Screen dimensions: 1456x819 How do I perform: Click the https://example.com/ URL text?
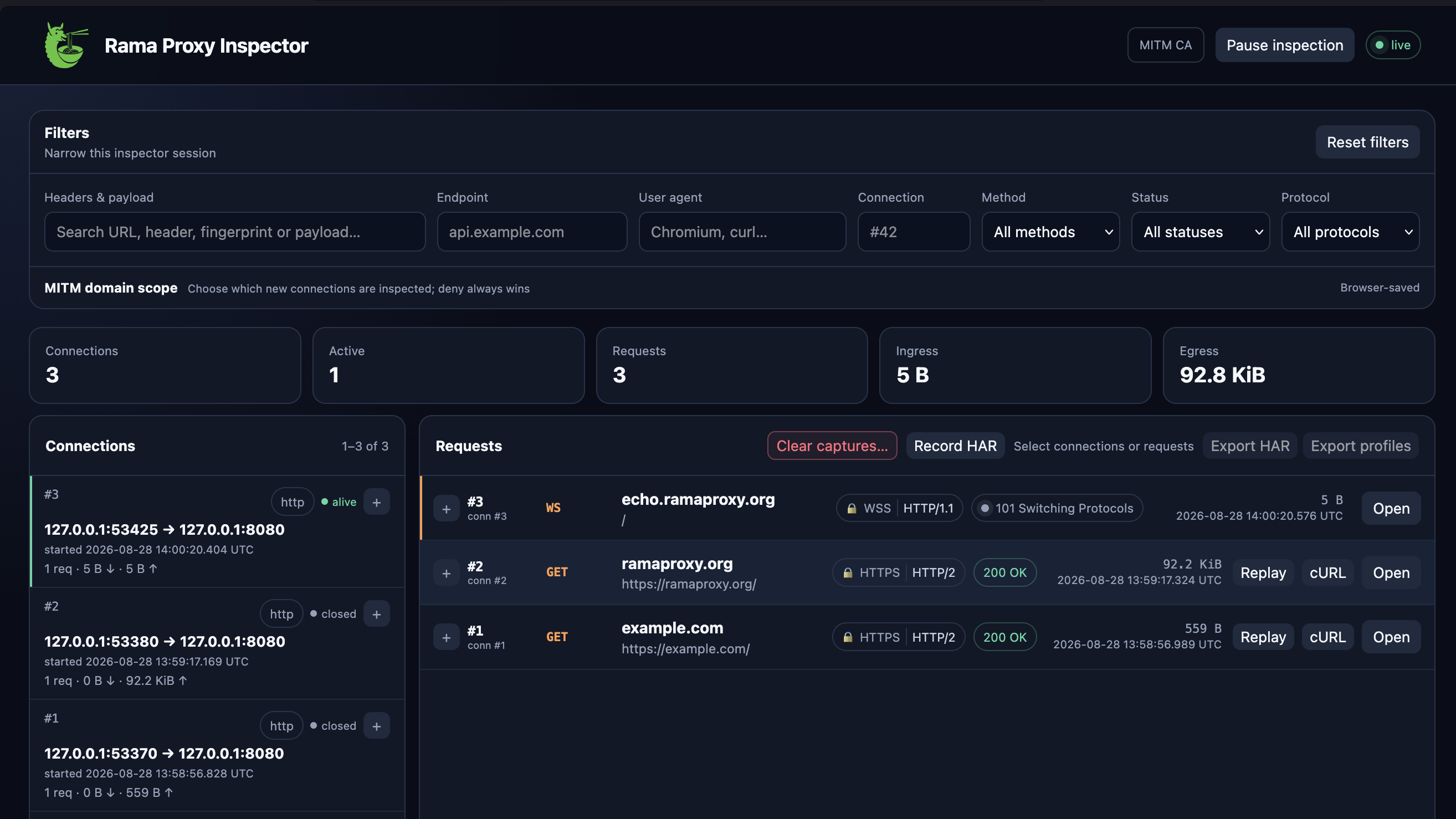coord(685,648)
